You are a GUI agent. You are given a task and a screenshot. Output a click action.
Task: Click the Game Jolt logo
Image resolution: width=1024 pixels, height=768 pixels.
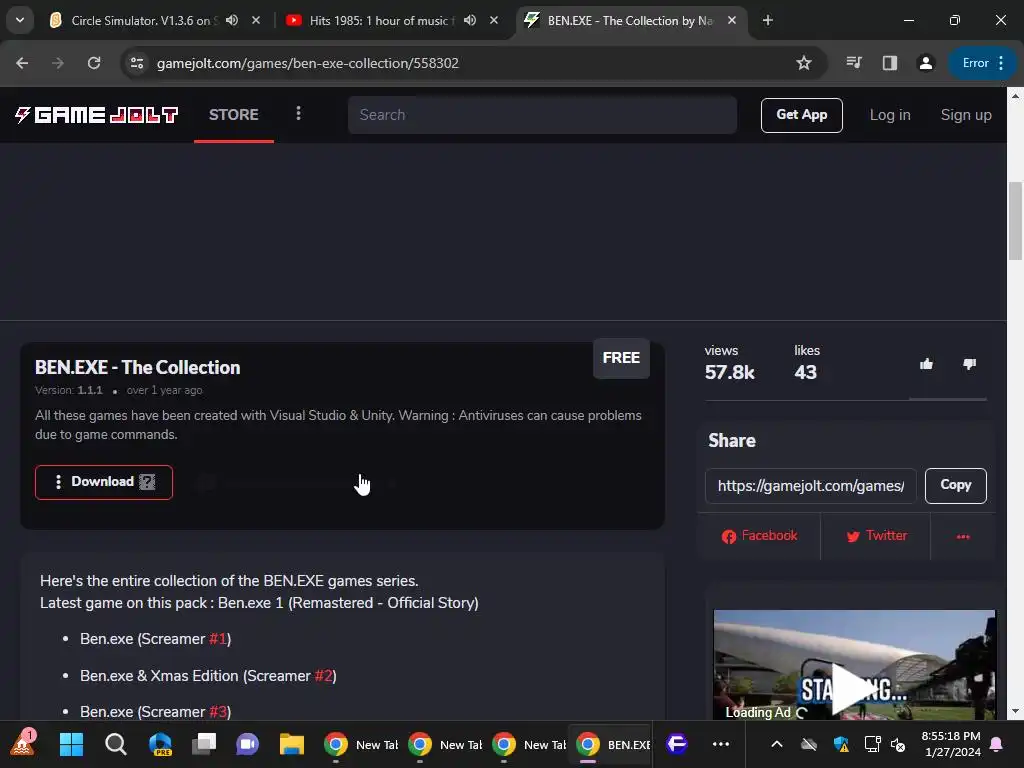coord(97,115)
